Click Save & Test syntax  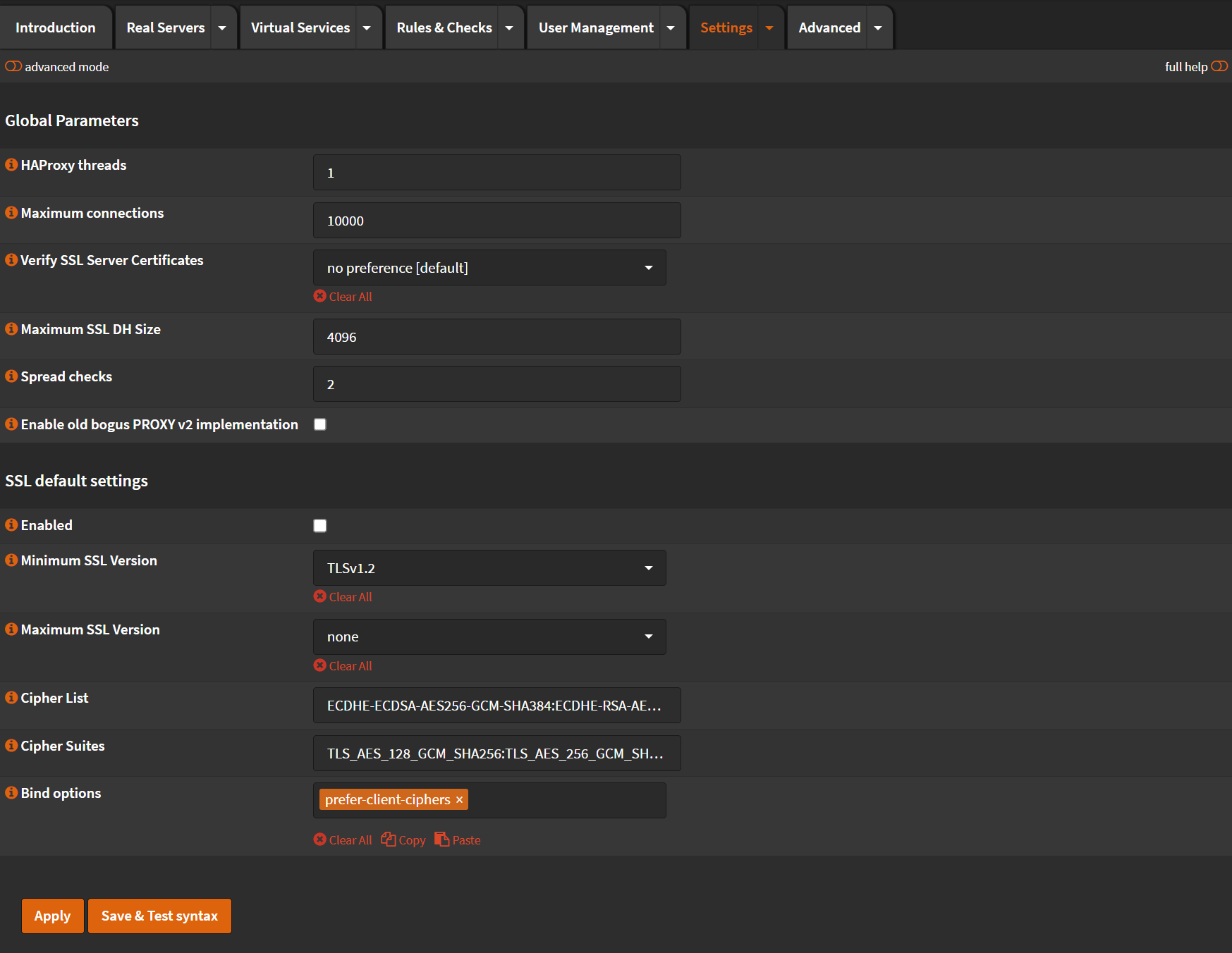(159, 916)
